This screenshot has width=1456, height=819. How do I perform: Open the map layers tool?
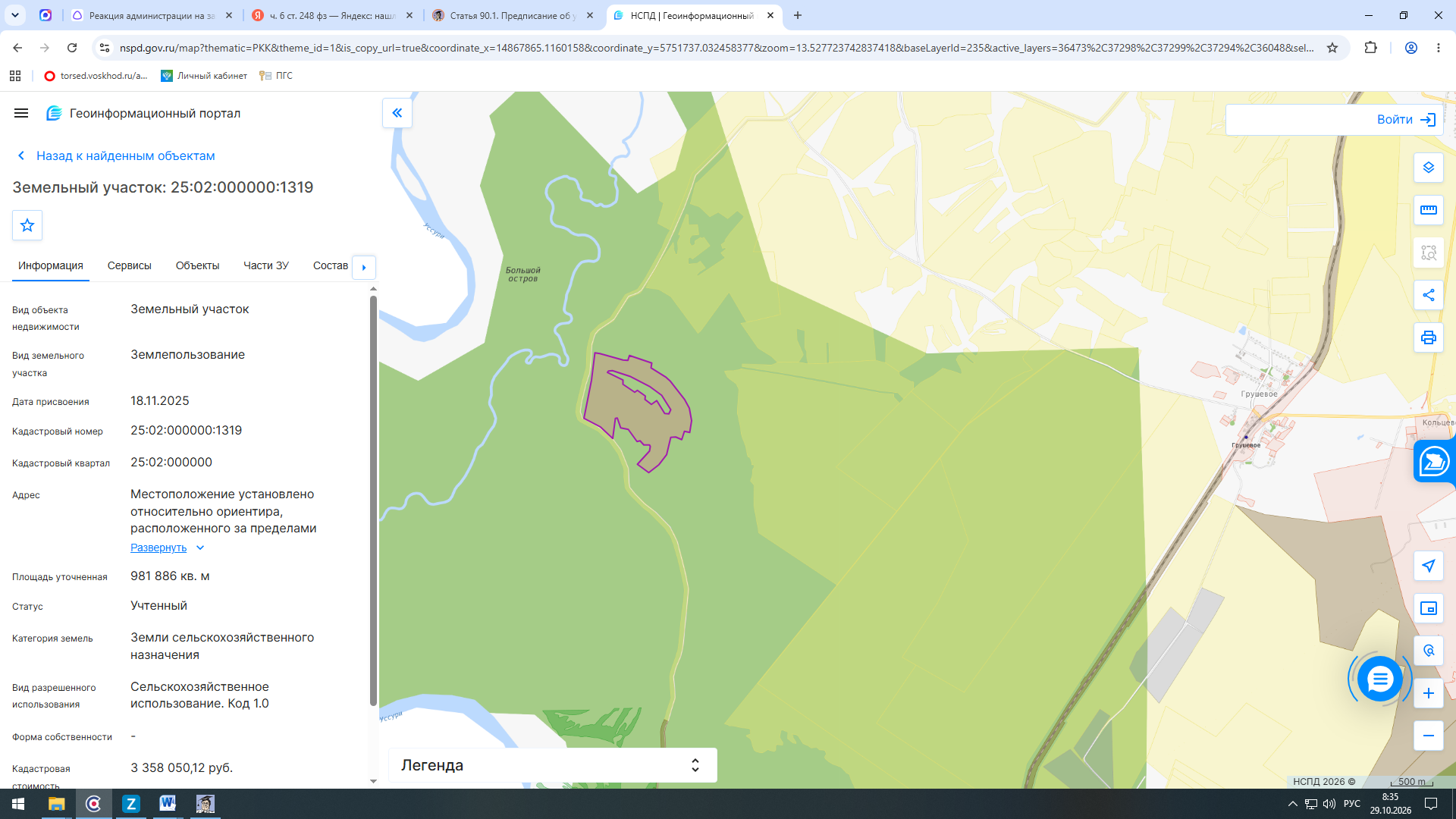click(x=1428, y=168)
